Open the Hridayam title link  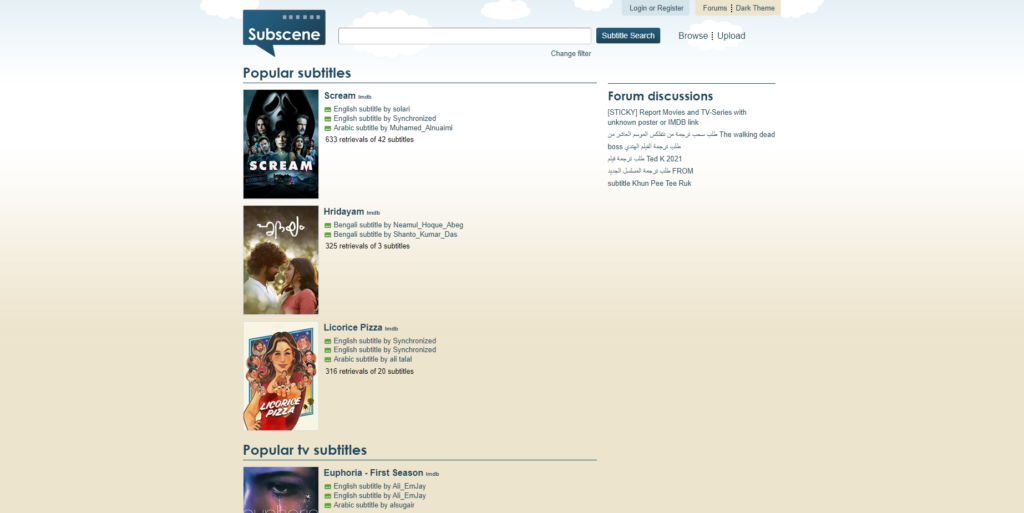[344, 211]
